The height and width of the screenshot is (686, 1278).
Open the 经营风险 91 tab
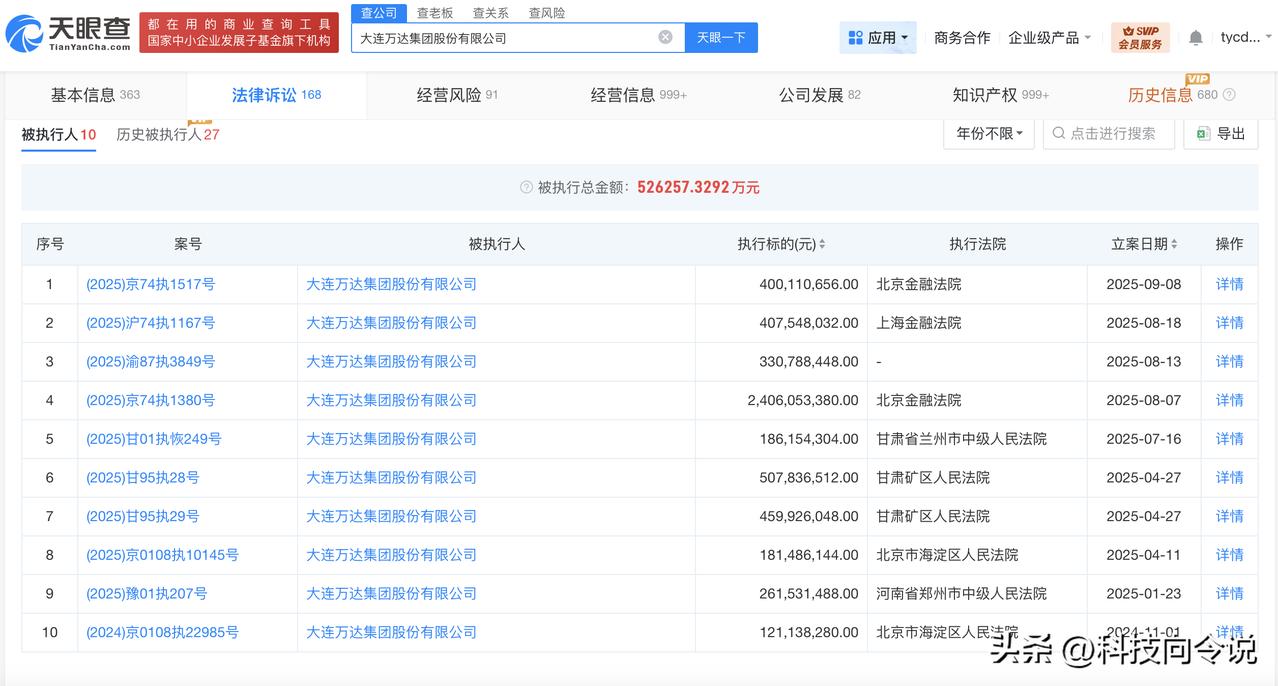(x=457, y=95)
